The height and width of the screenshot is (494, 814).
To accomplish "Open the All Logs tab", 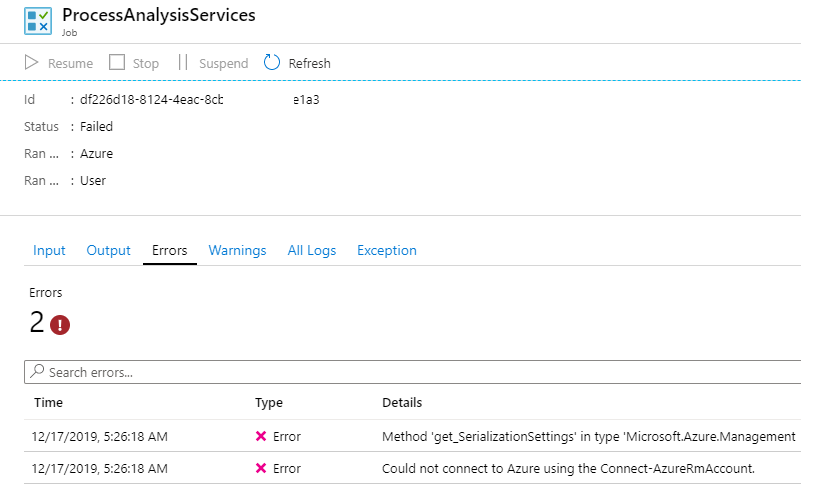I will coord(312,250).
